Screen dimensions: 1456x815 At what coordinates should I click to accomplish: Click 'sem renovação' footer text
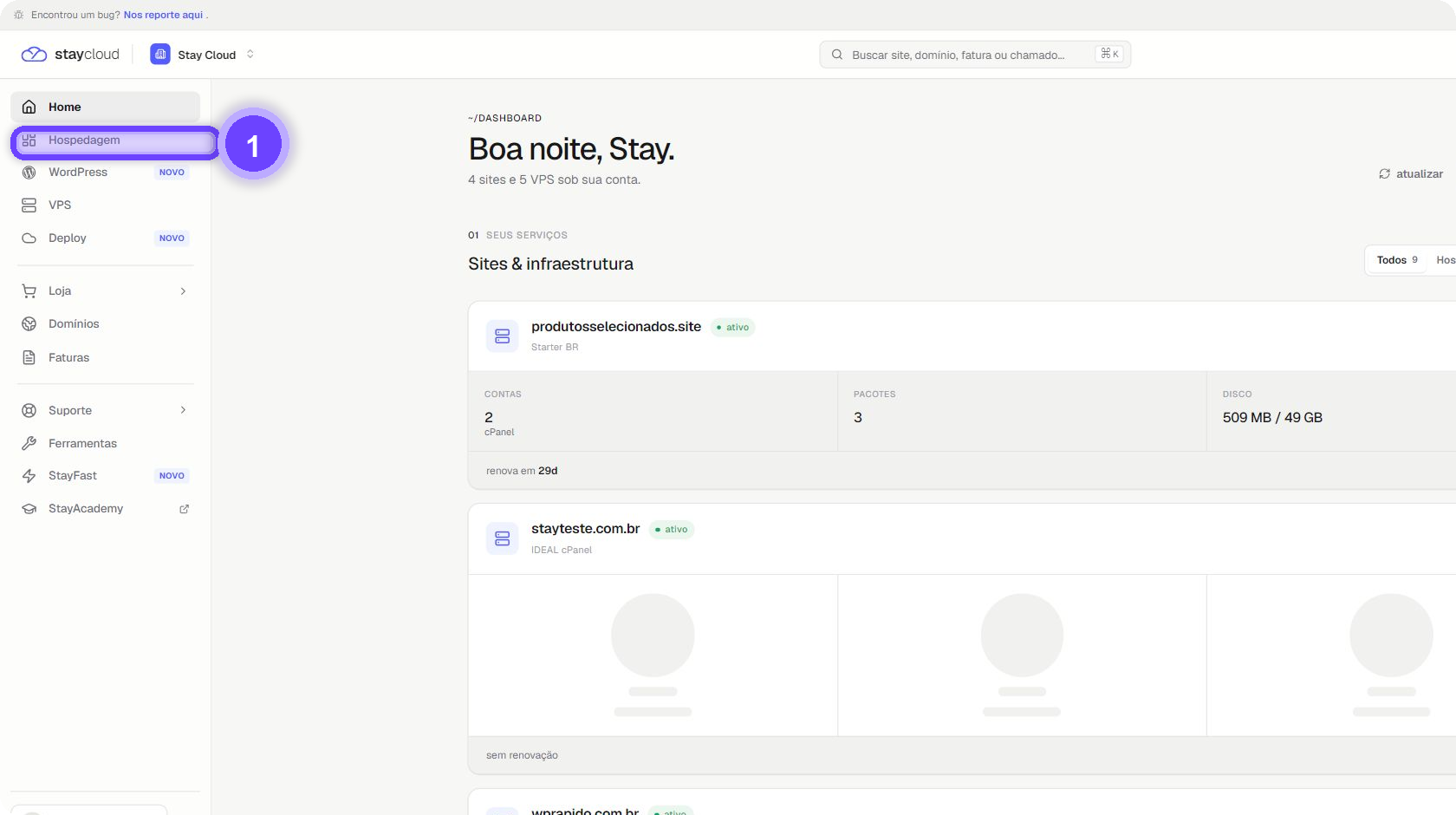522,755
